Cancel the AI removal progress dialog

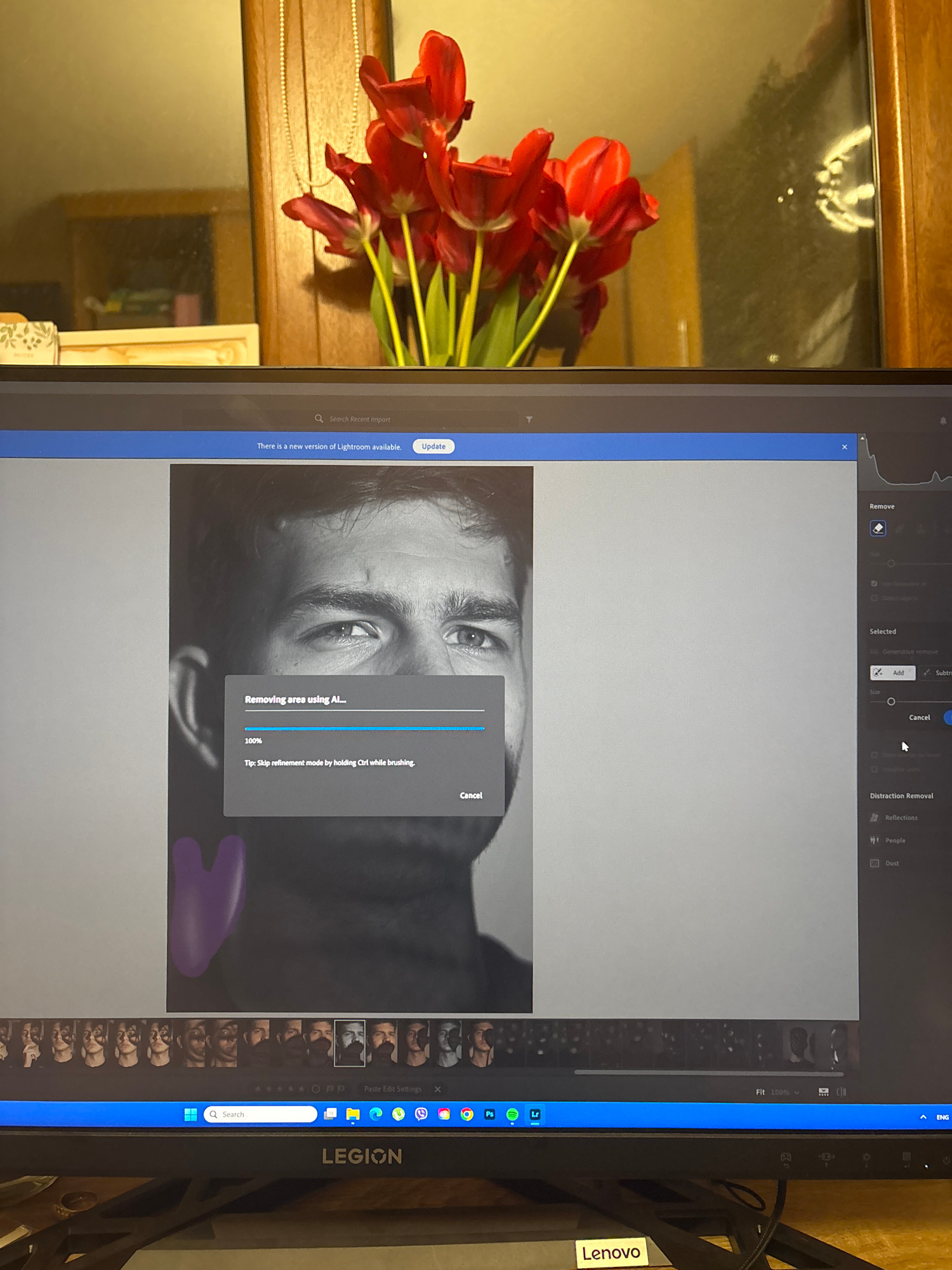[x=471, y=796]
